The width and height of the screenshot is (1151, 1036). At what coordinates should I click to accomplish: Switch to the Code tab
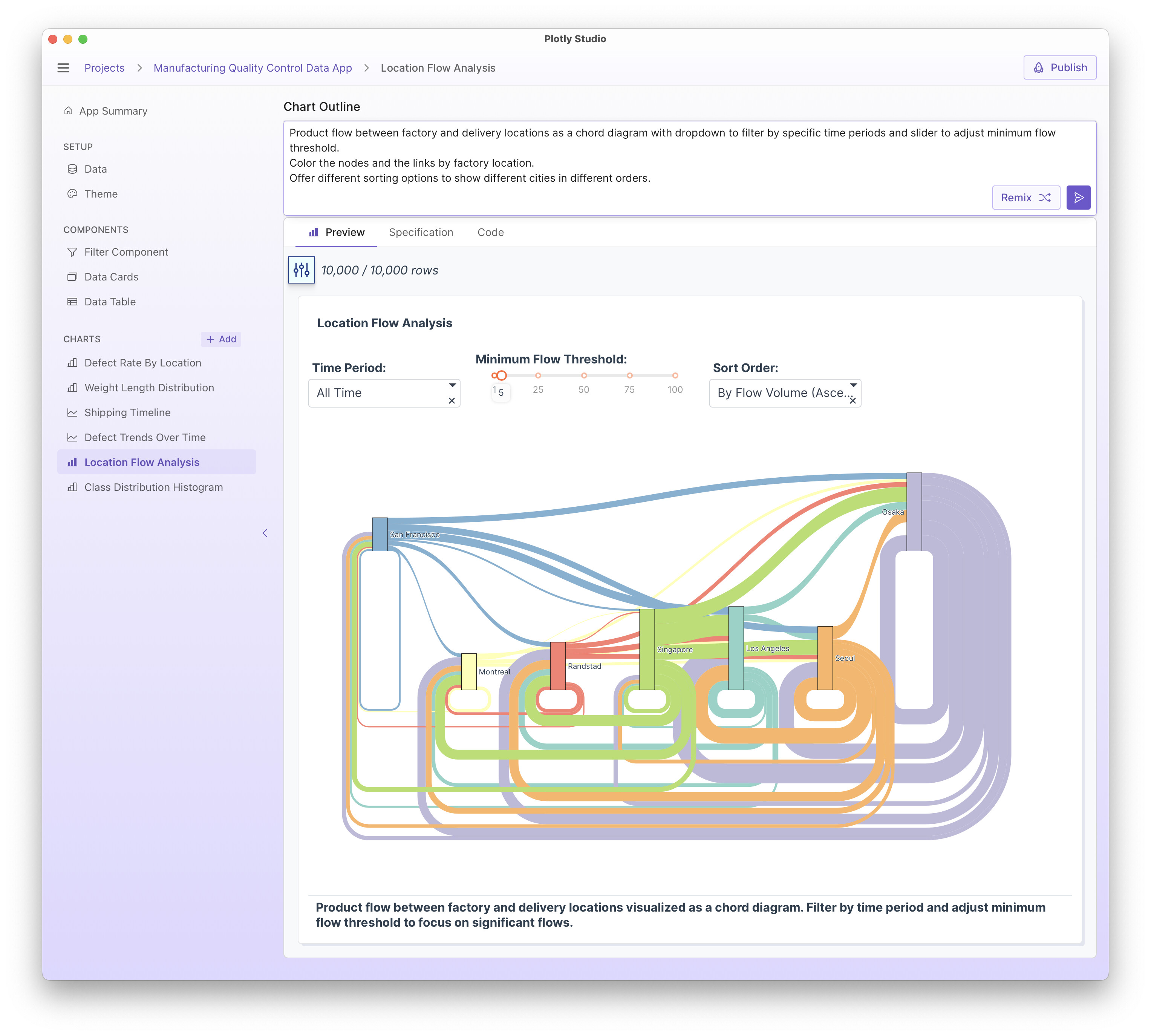pos(490,232)
